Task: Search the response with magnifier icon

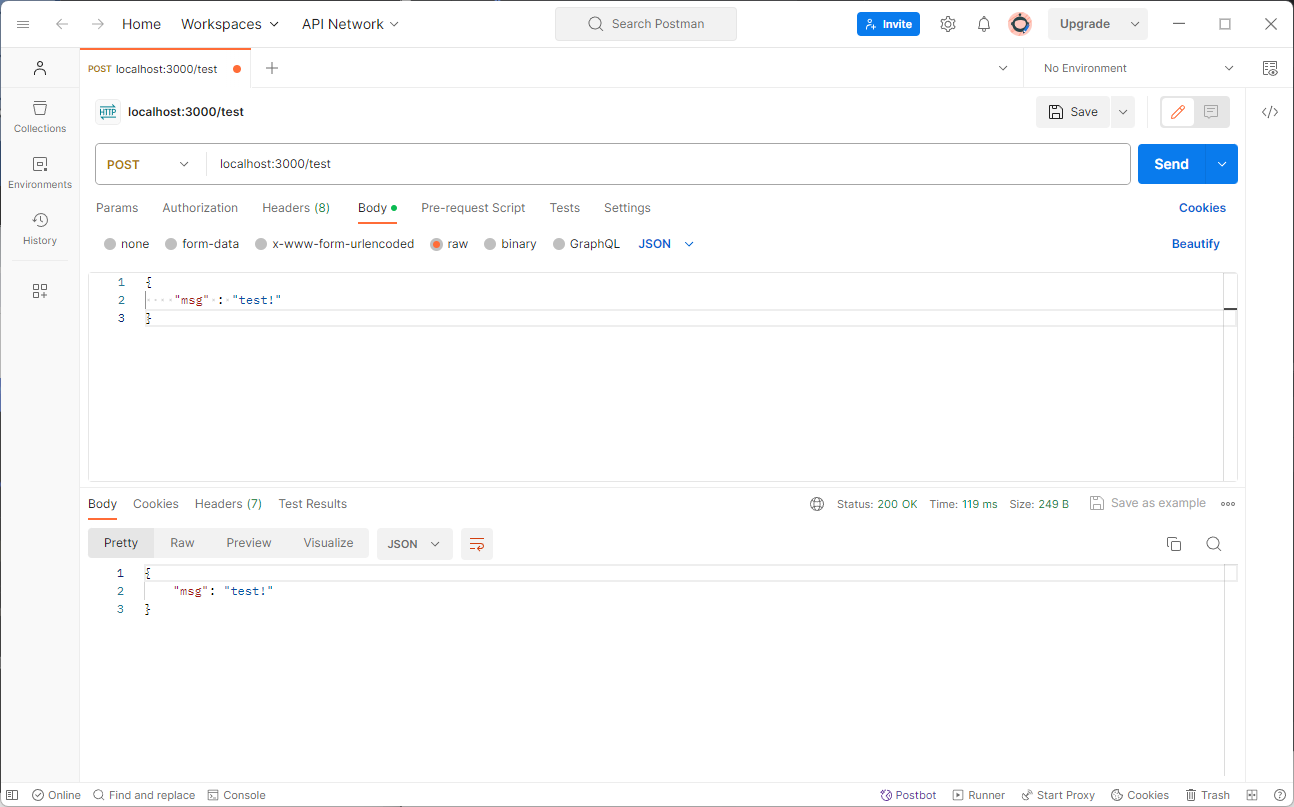Action: click(1213, 544)
